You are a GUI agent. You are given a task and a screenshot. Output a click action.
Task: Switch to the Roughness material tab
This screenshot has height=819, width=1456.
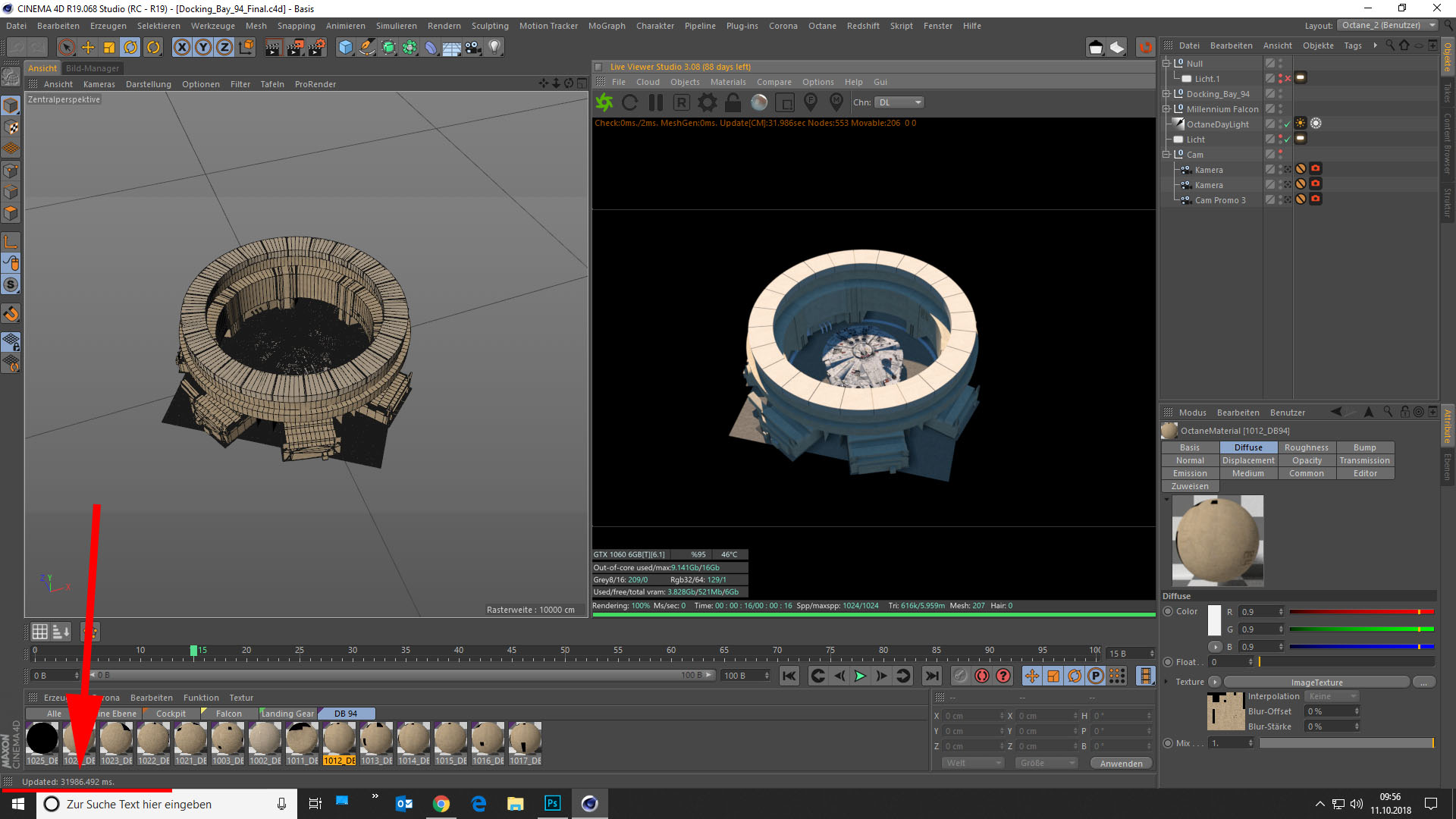(1306, 447)
